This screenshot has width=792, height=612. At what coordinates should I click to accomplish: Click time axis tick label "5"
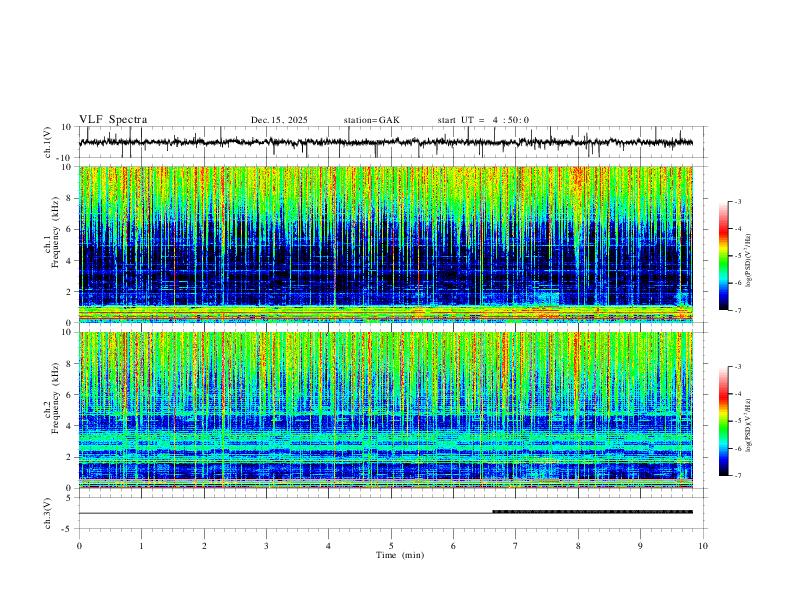[x=391, y=546]
